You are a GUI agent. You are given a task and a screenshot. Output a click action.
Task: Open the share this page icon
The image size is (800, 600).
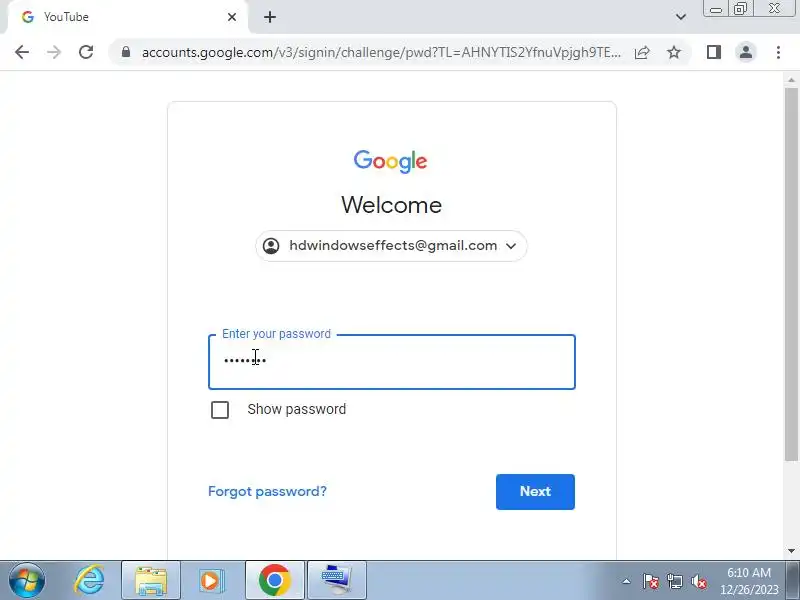[642, 52]
